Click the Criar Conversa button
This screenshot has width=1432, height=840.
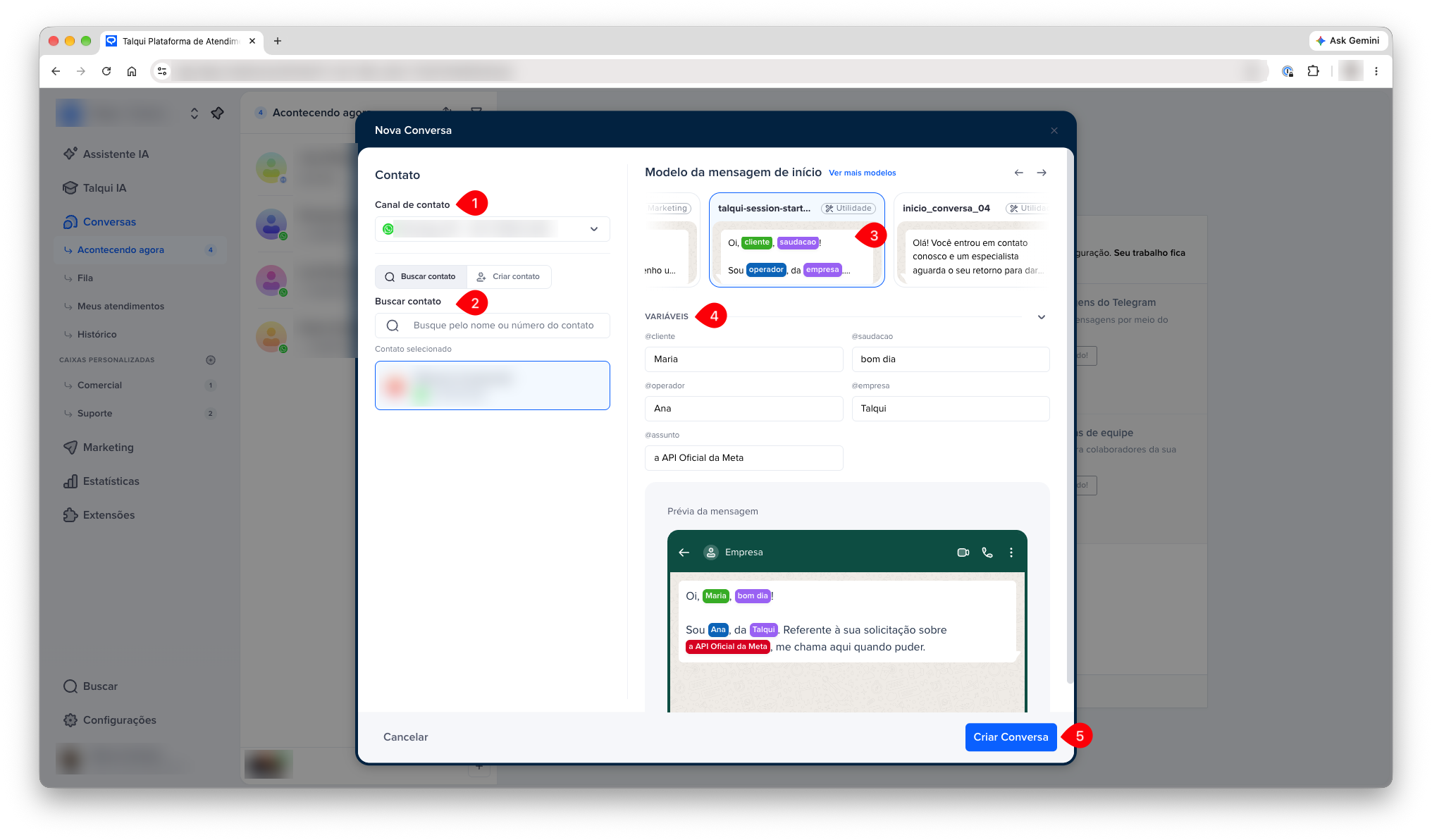(1011, 737)
